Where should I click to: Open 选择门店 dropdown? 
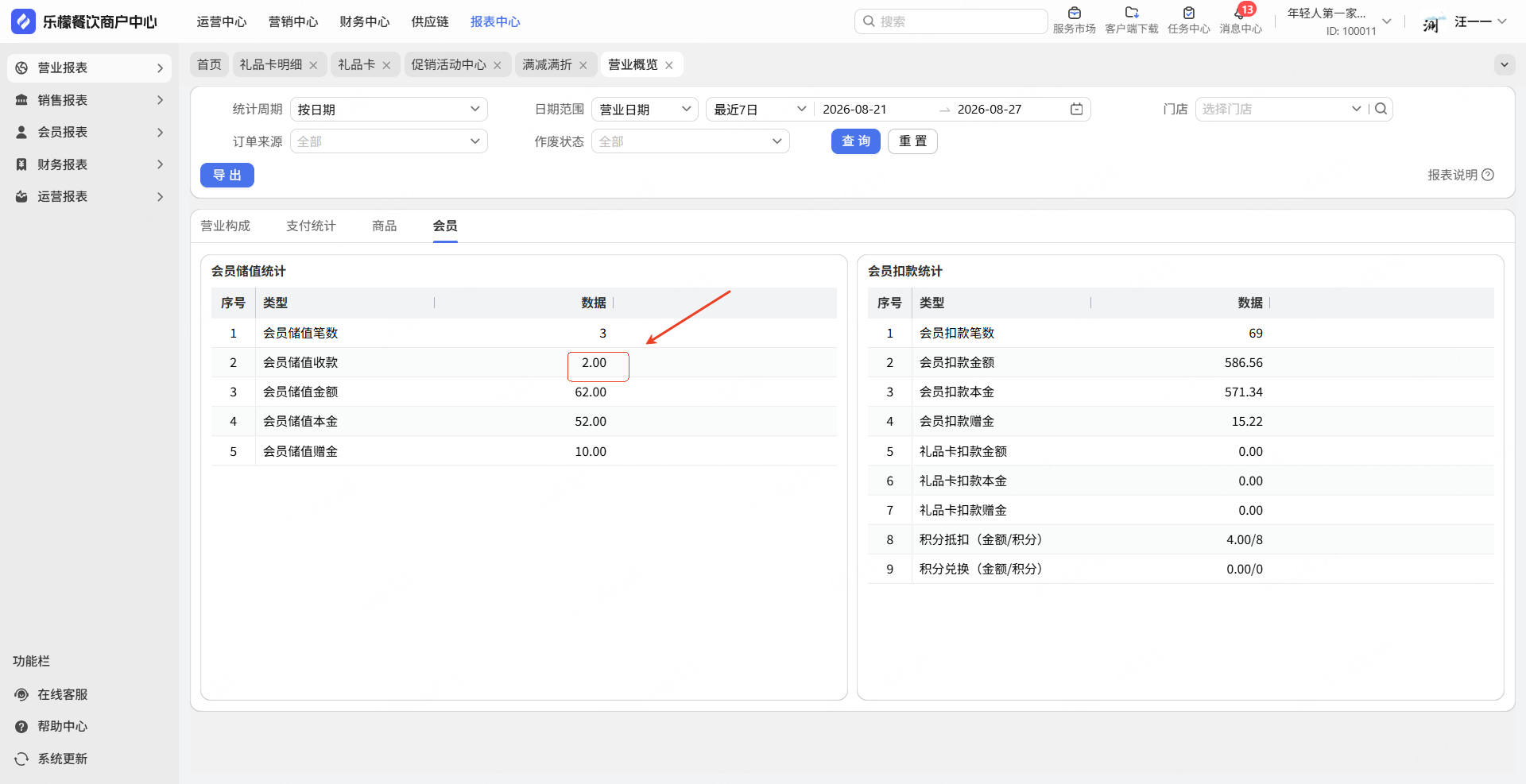pos(1281,109)
